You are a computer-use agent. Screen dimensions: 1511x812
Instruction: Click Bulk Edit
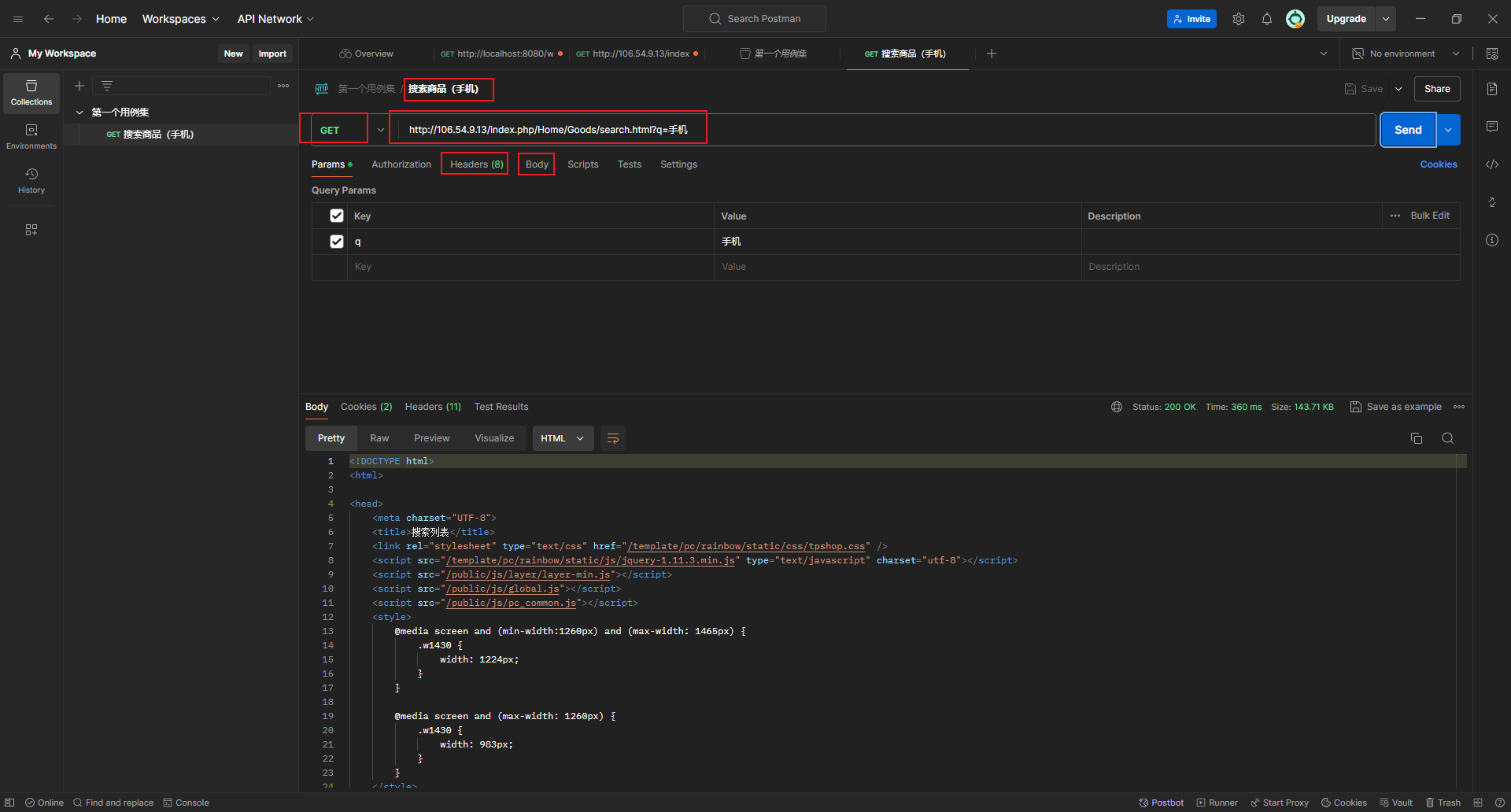(1430, 216)
